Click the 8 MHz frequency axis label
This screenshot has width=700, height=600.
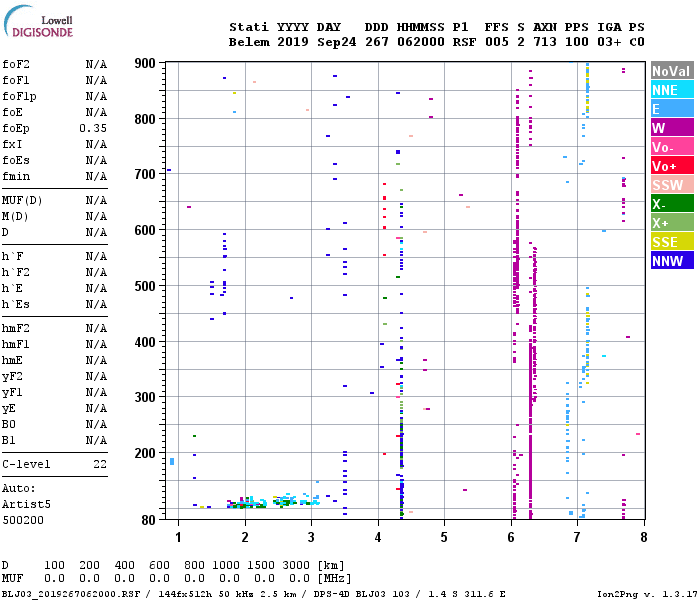pyautogui.click(x=643, y=537)
